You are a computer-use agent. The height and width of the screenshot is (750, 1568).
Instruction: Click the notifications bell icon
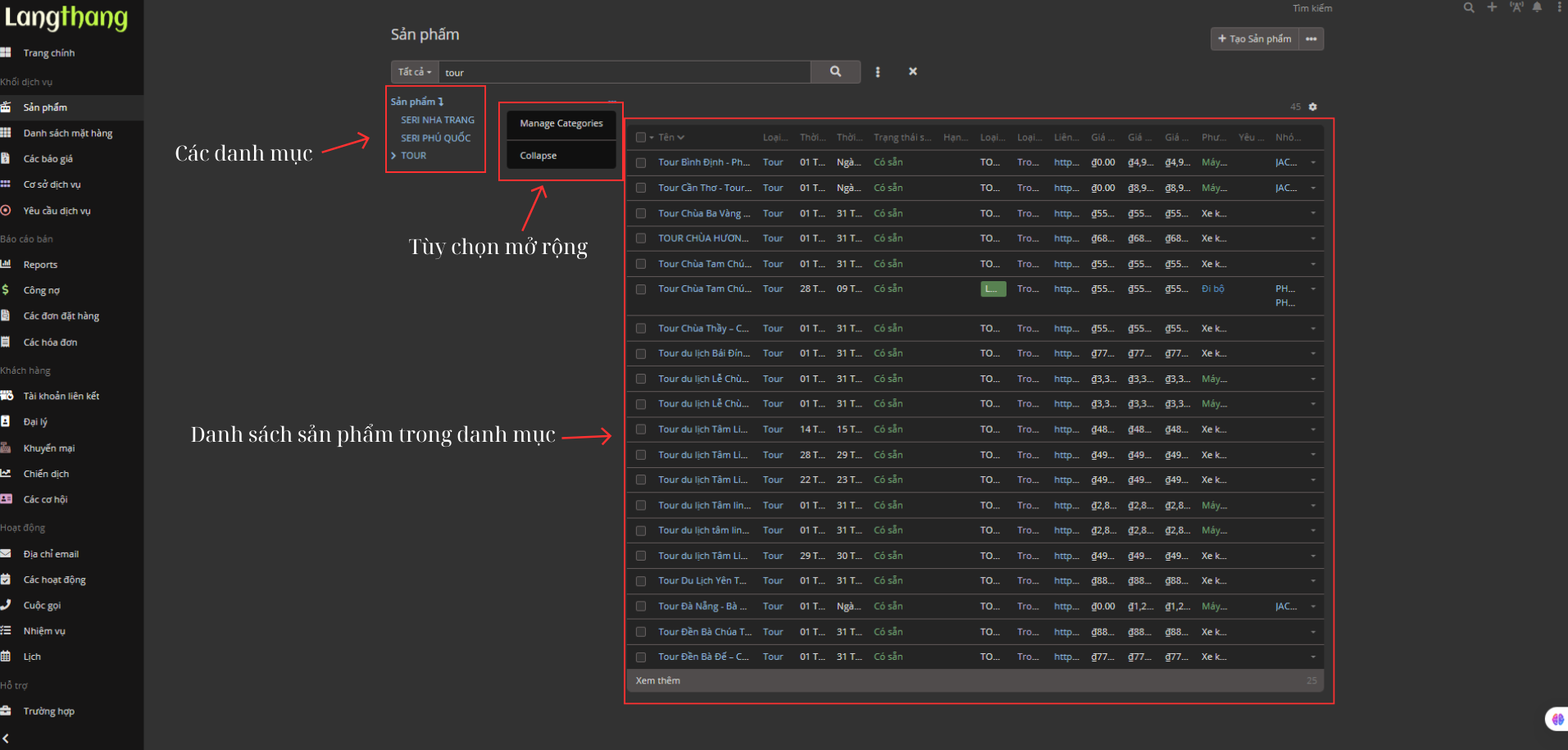click(x=1537, y=7)
